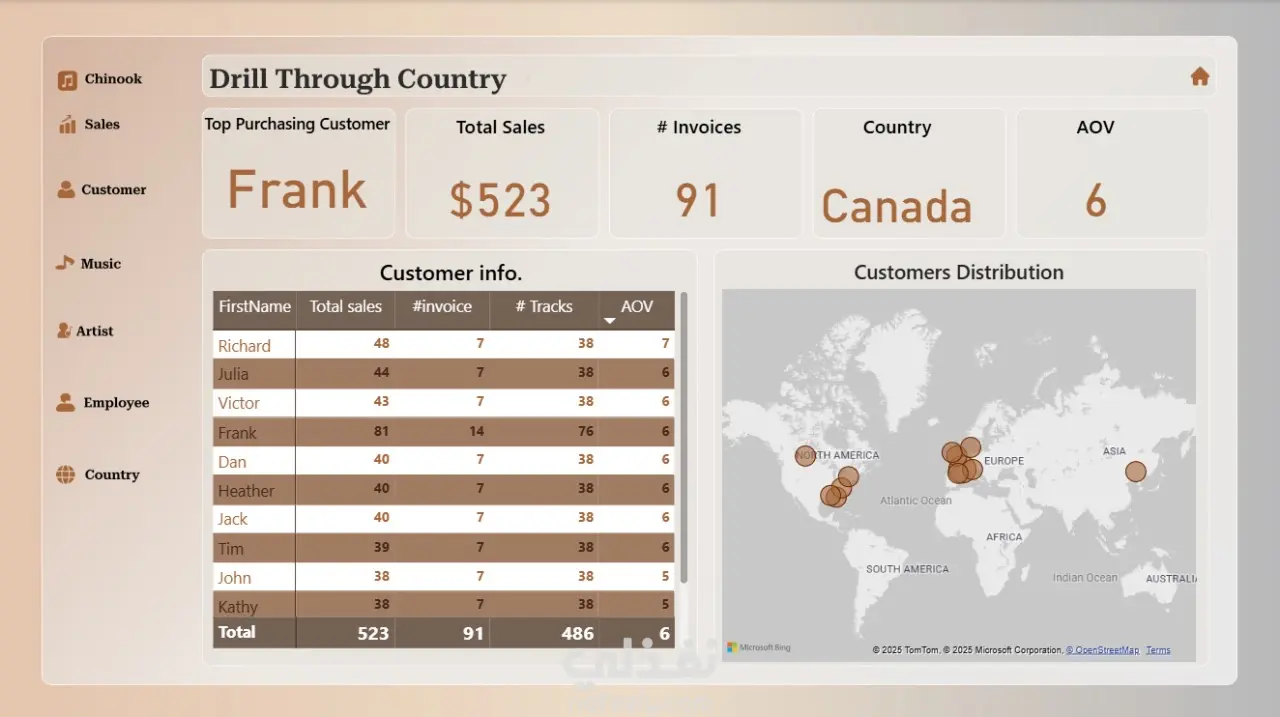The width and height of the screenshot is (1280, 717).
Task: Select the Asia customer bubble on map
Action: point(1136,471)
